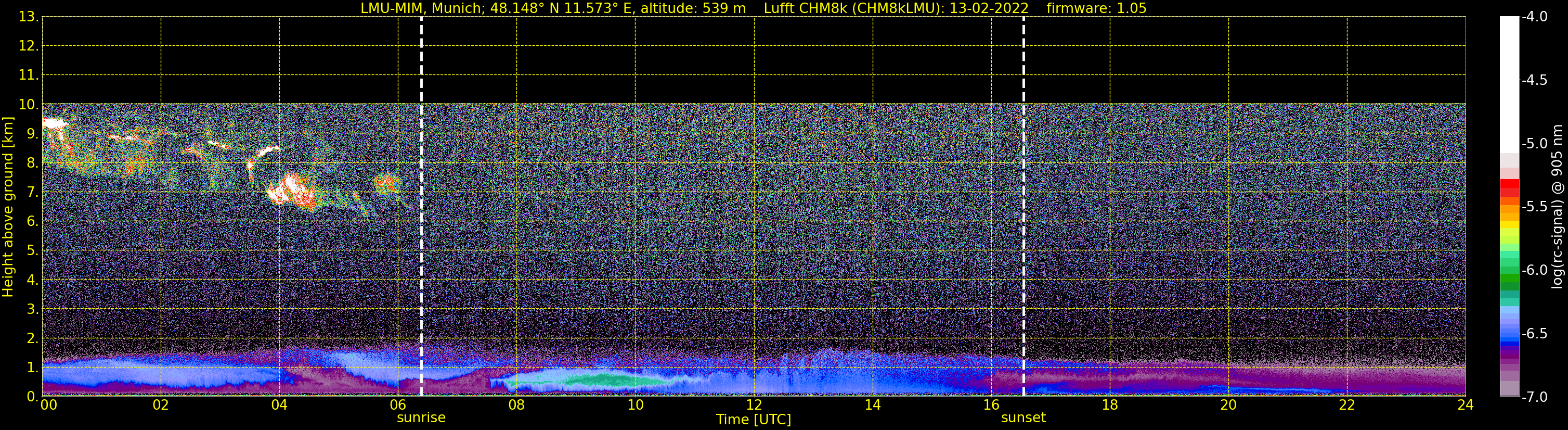Viewport: 1568px width, 430px height.
Task: Click the white top section of the colorbar
Action: click(x=1510, y=85)
